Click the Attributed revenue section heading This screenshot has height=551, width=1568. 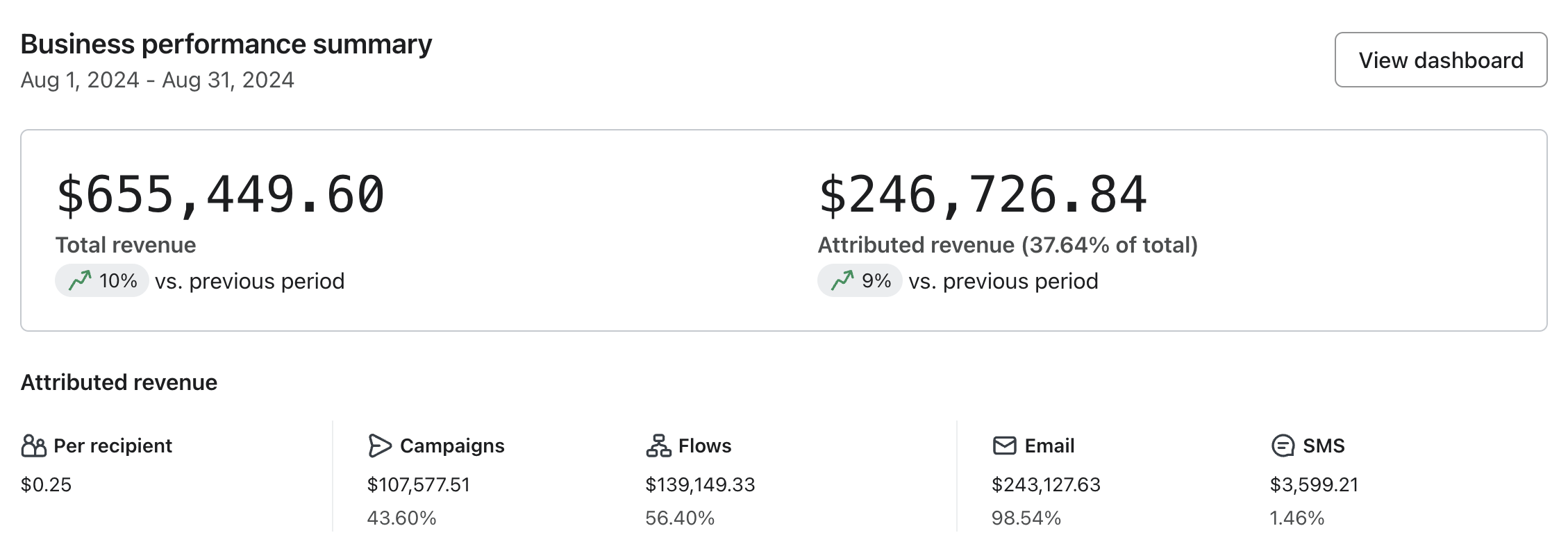click(119, 382)
